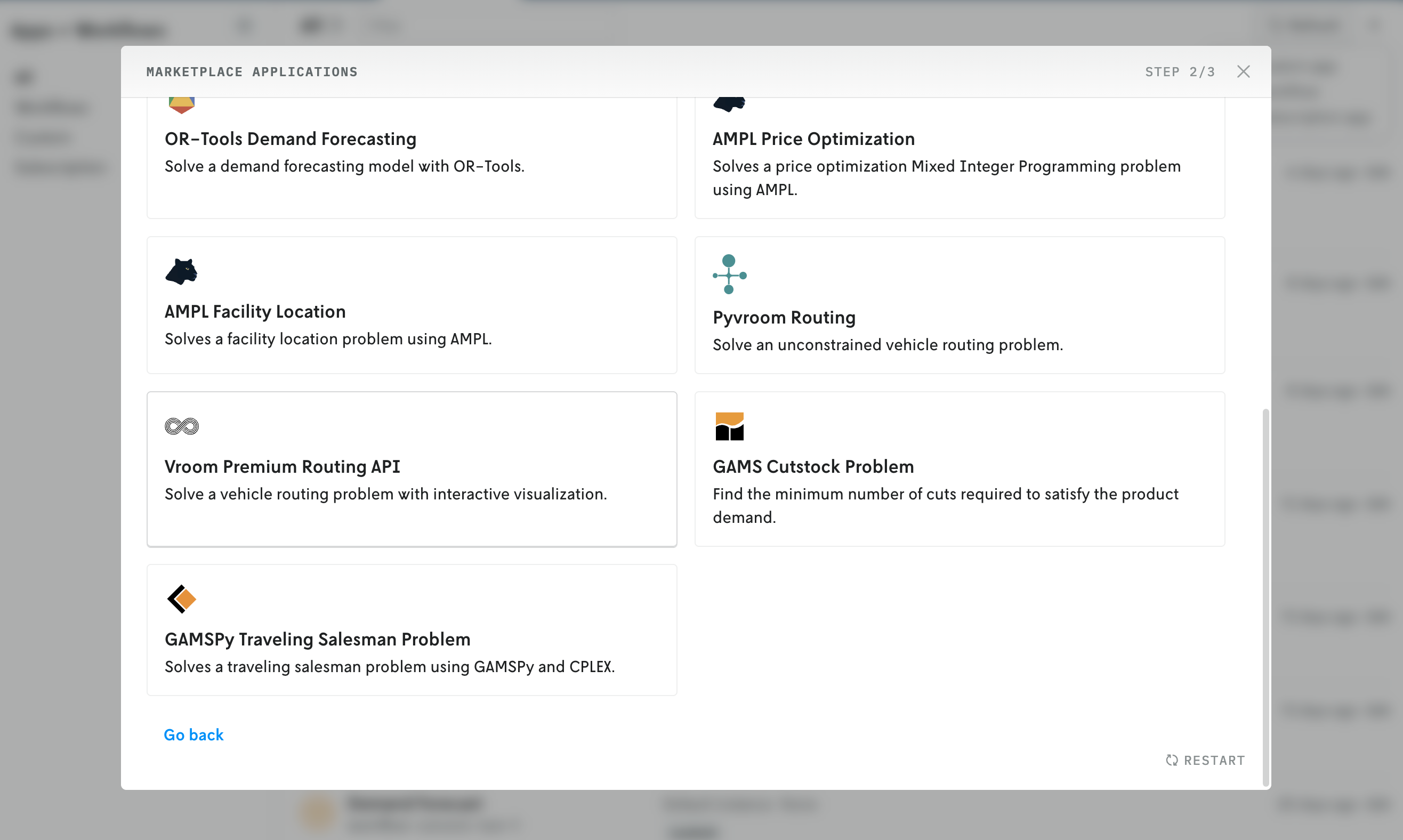Click the Go back link
This screenshot has height=840, width=1403.
coord(193,734)
